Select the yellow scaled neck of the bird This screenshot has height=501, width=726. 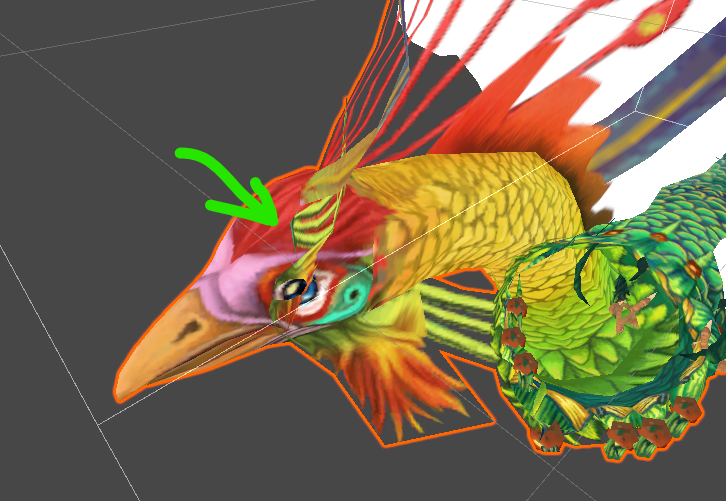[477, 213]
